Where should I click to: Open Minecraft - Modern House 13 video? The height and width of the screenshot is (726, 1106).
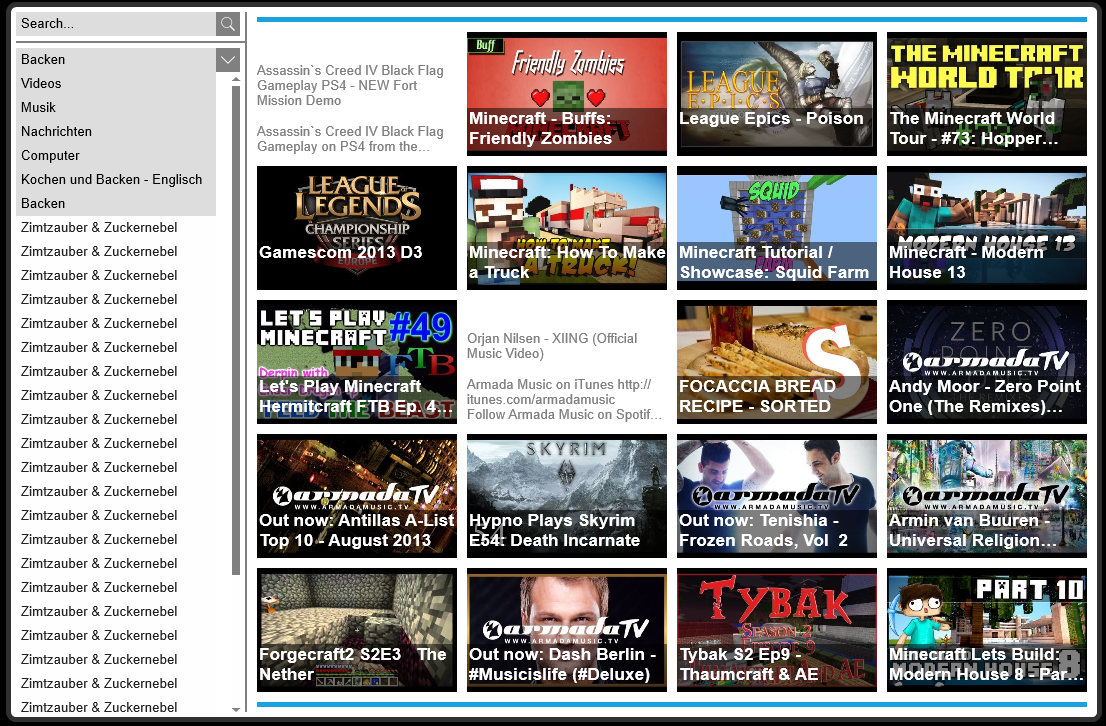pyautogui.click(x=987, y=228)
